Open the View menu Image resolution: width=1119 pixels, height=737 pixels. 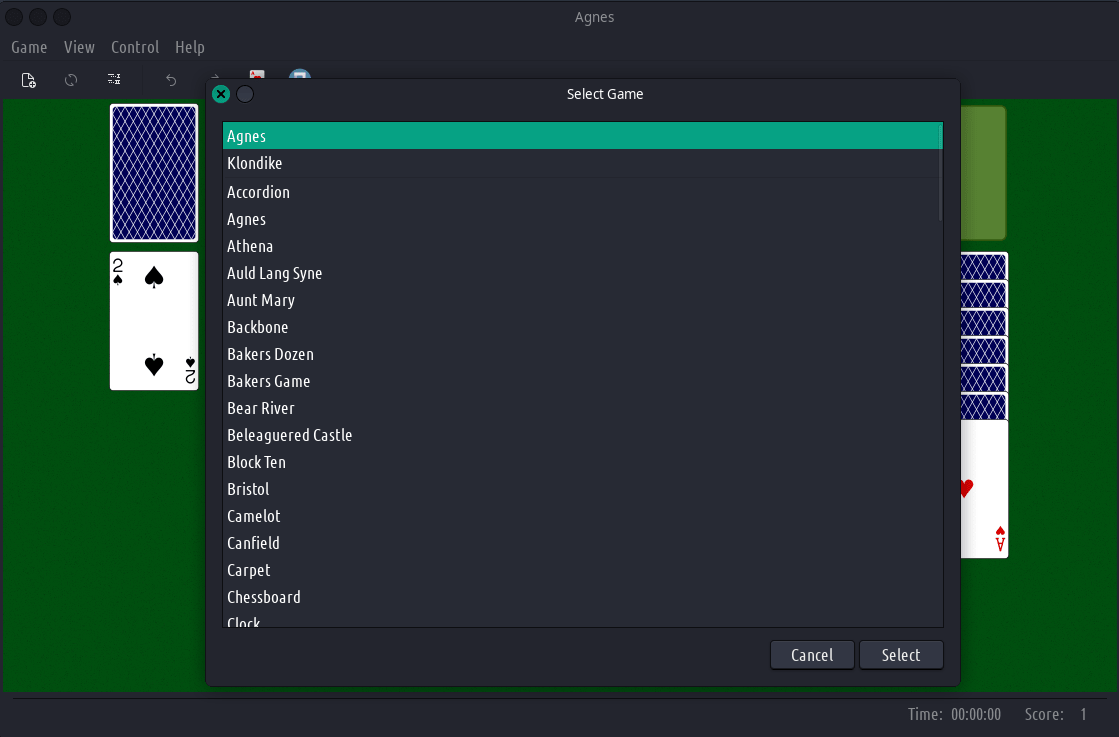79,47
